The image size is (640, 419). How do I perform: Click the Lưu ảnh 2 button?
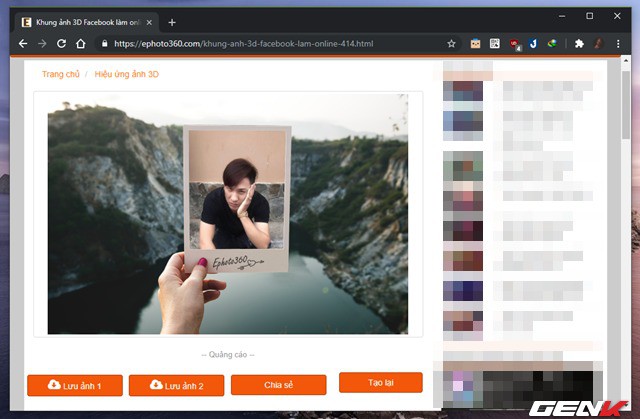(176, 386)
